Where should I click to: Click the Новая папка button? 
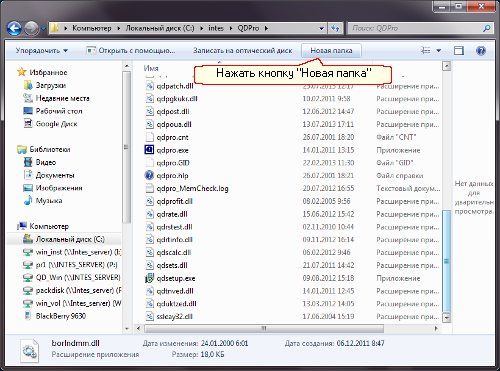pyautogui.click(x=331, y=51)
